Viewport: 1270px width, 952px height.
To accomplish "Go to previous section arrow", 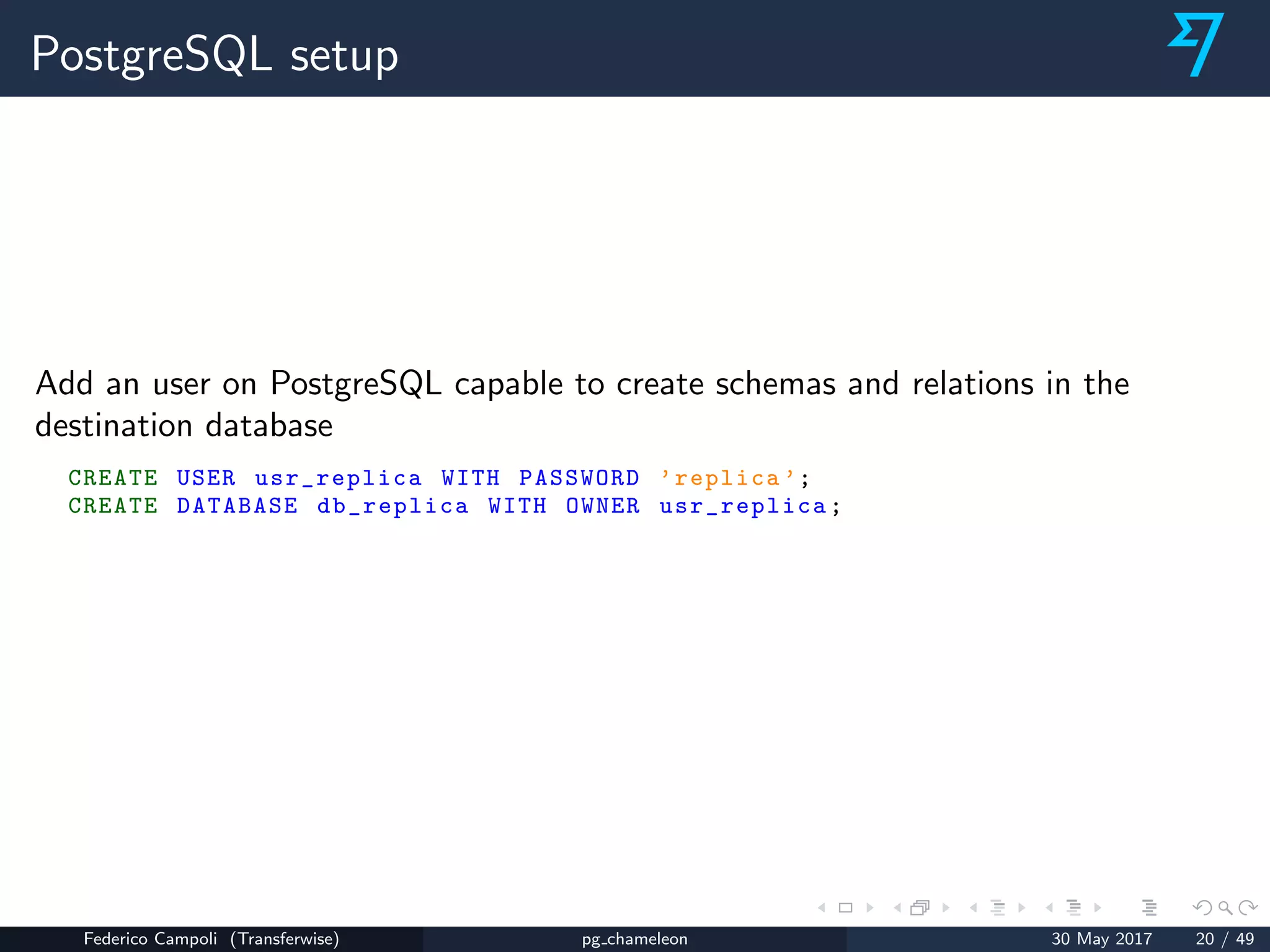I will point(1049,907).
